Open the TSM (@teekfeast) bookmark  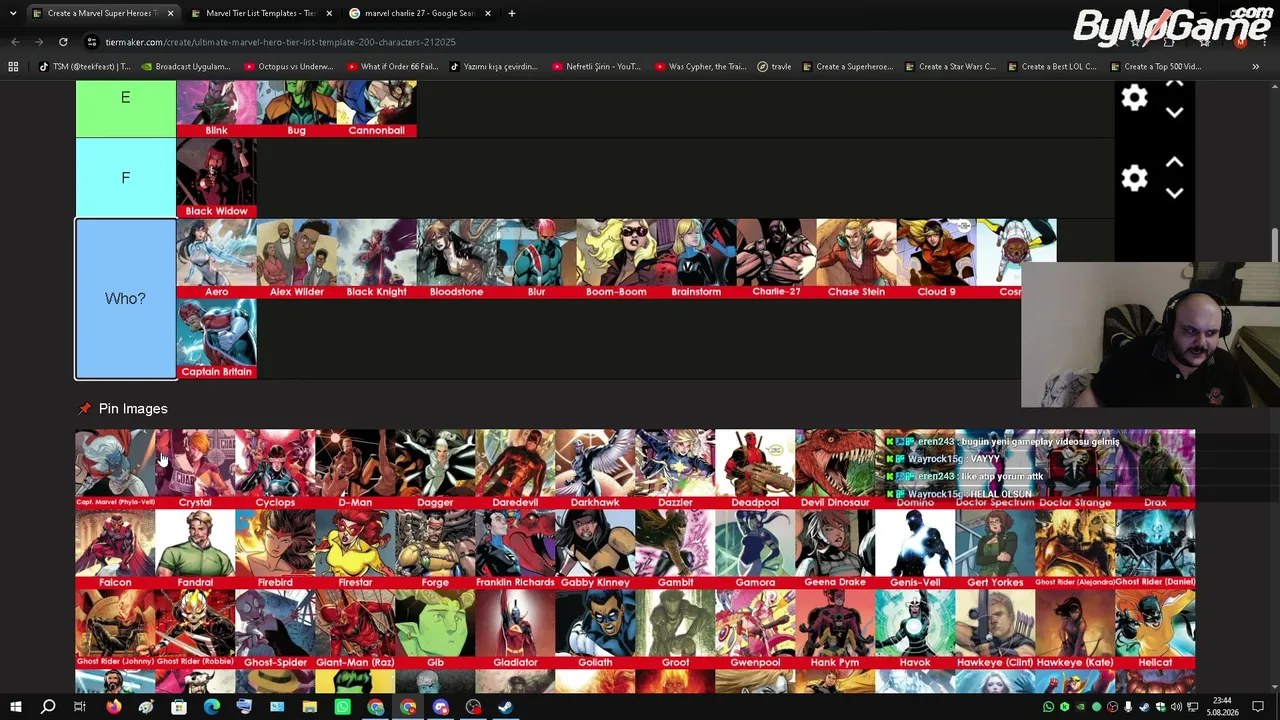click(84, 67)
